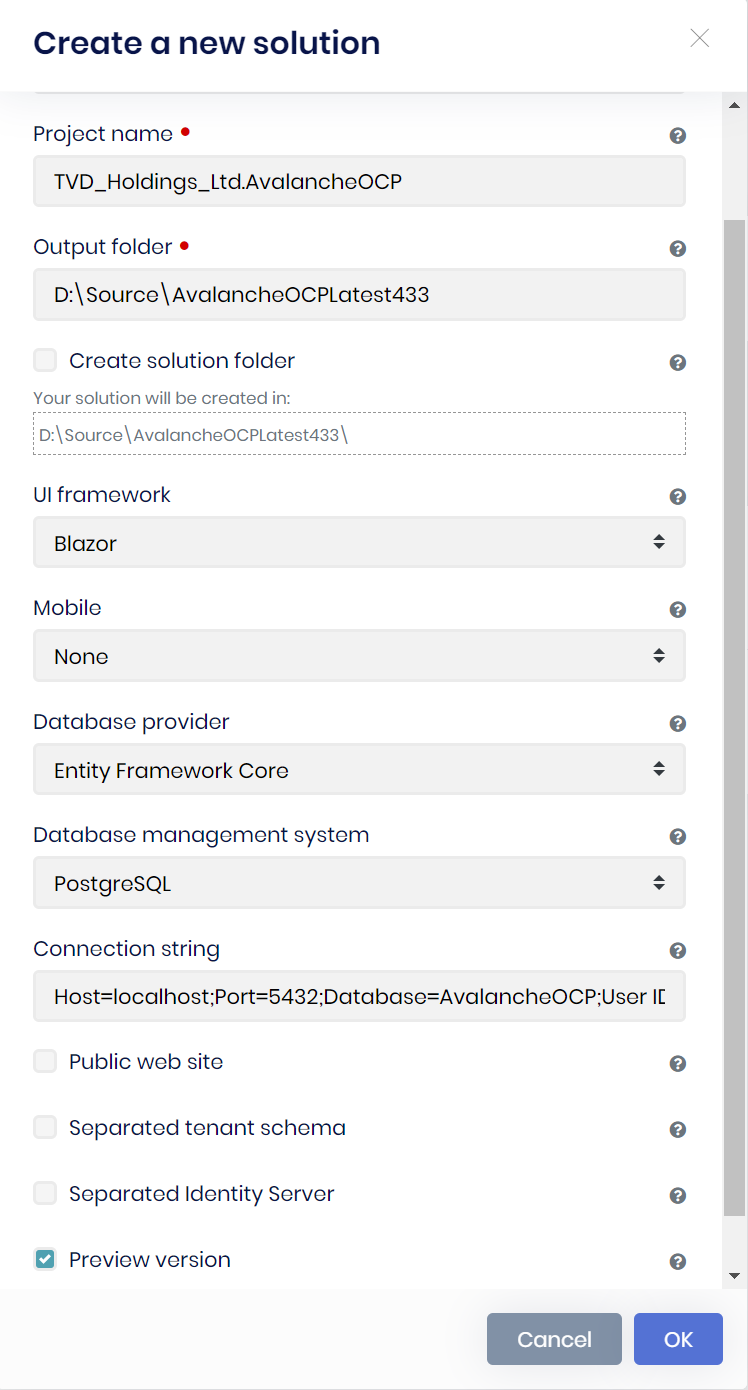
Task: Show help for Database provider
Action: [x=677, y=723]
